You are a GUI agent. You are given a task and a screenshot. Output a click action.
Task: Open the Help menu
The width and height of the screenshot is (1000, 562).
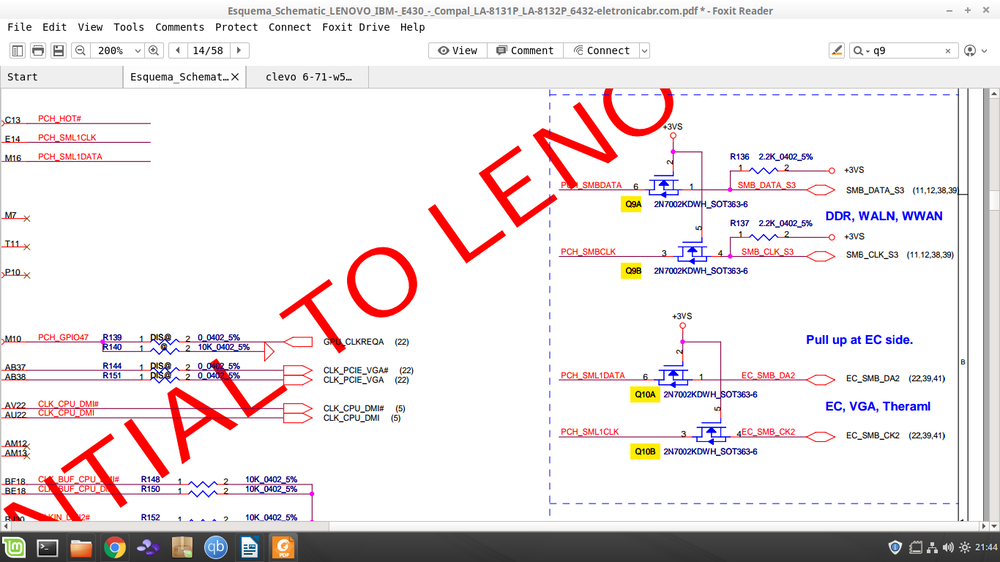412,27
